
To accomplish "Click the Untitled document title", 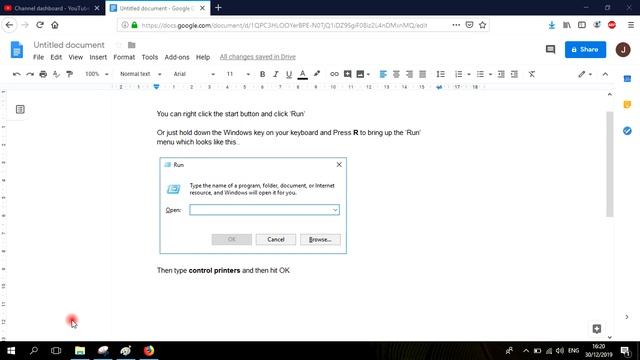I will (x=69, y=45).
